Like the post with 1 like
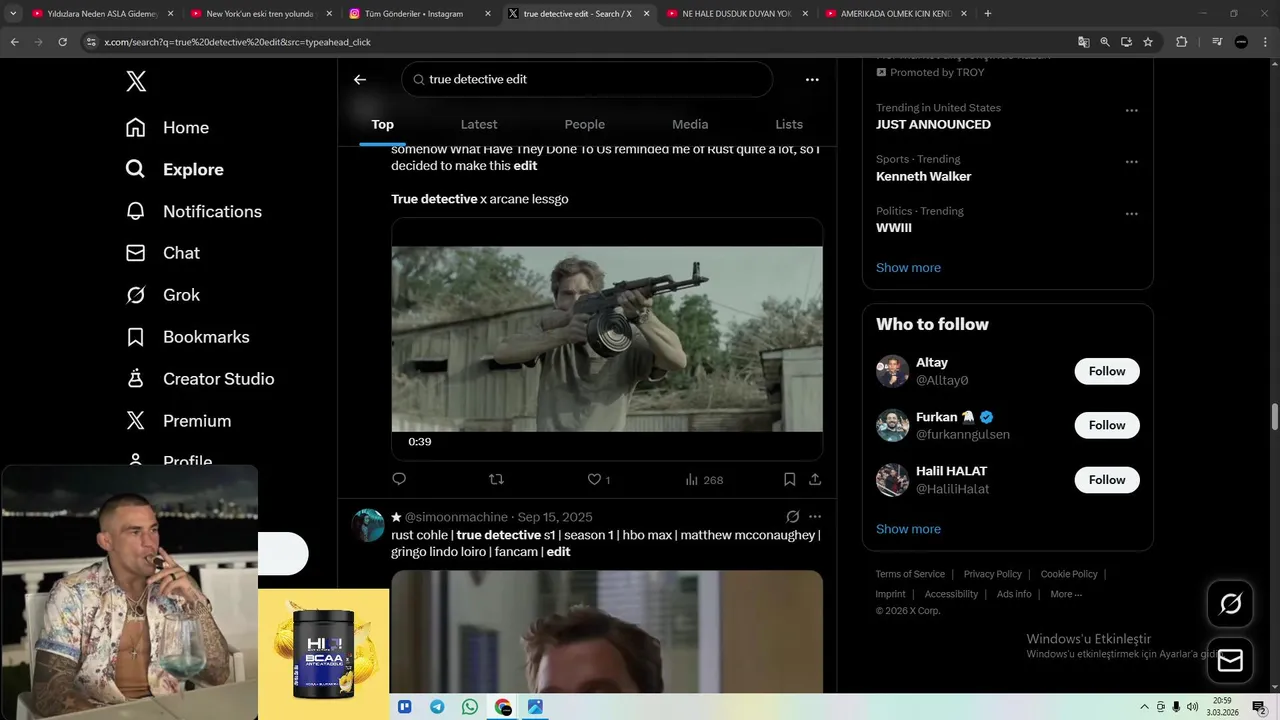This screenshot has width=1280, height=720. click(x=599, y=480)
